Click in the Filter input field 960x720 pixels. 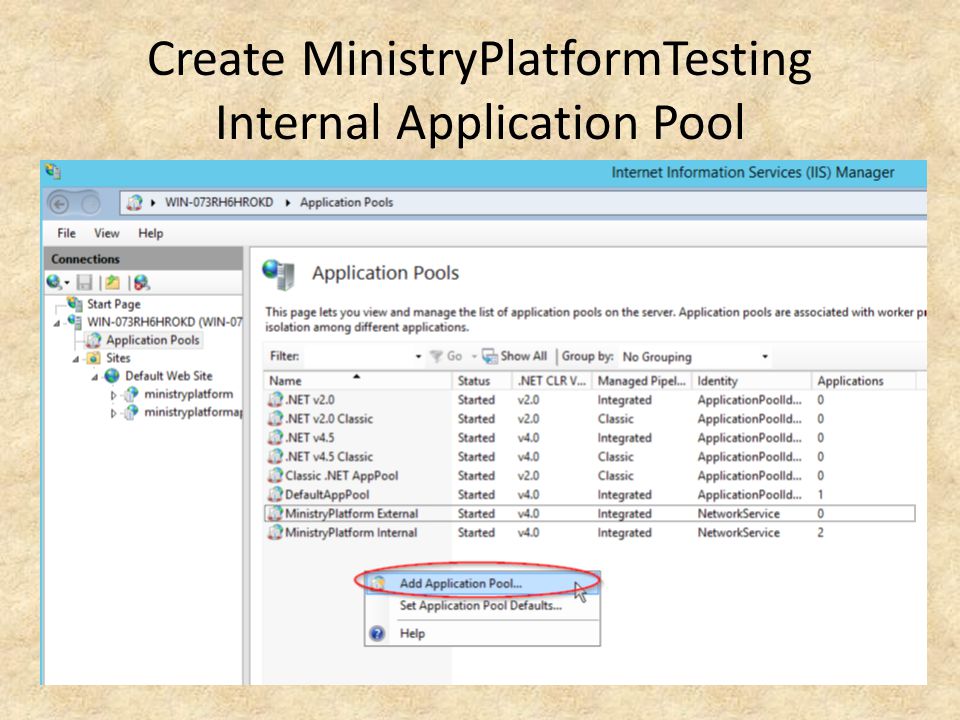(358, 356)
